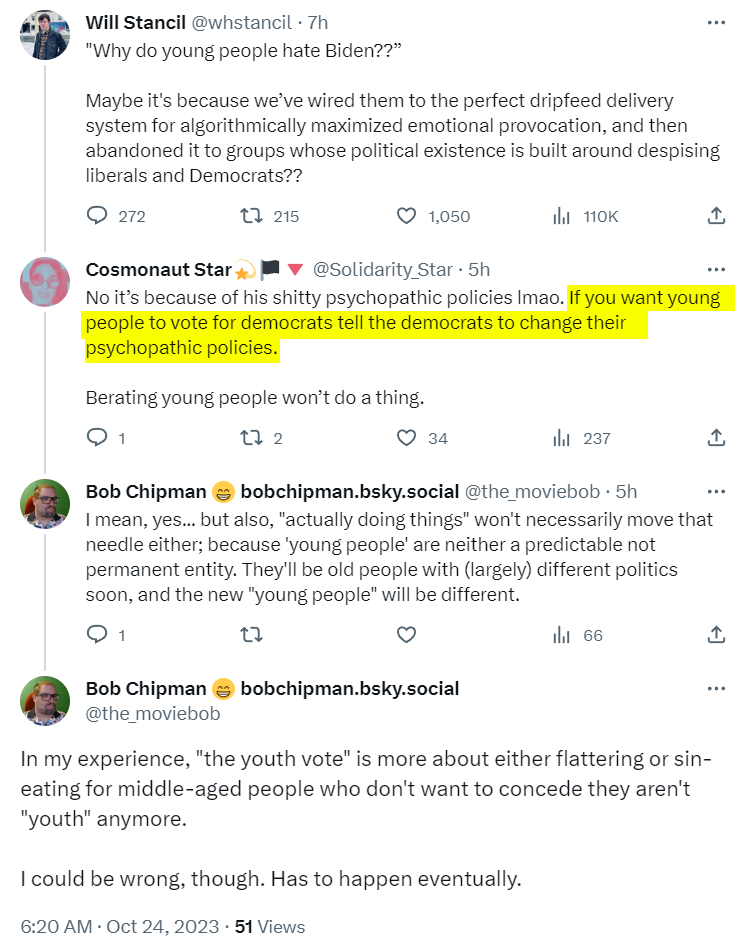Open Cosmonaut Star's profile picture

click(x=45, y=281)
